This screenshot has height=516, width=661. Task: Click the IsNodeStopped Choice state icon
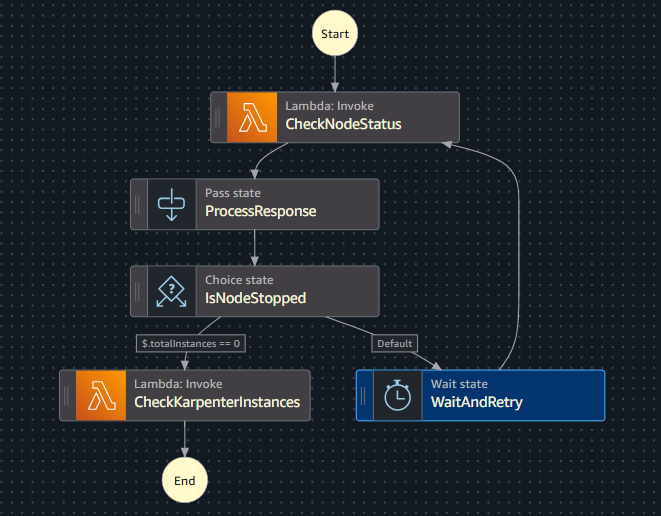(x=172, y=291)
